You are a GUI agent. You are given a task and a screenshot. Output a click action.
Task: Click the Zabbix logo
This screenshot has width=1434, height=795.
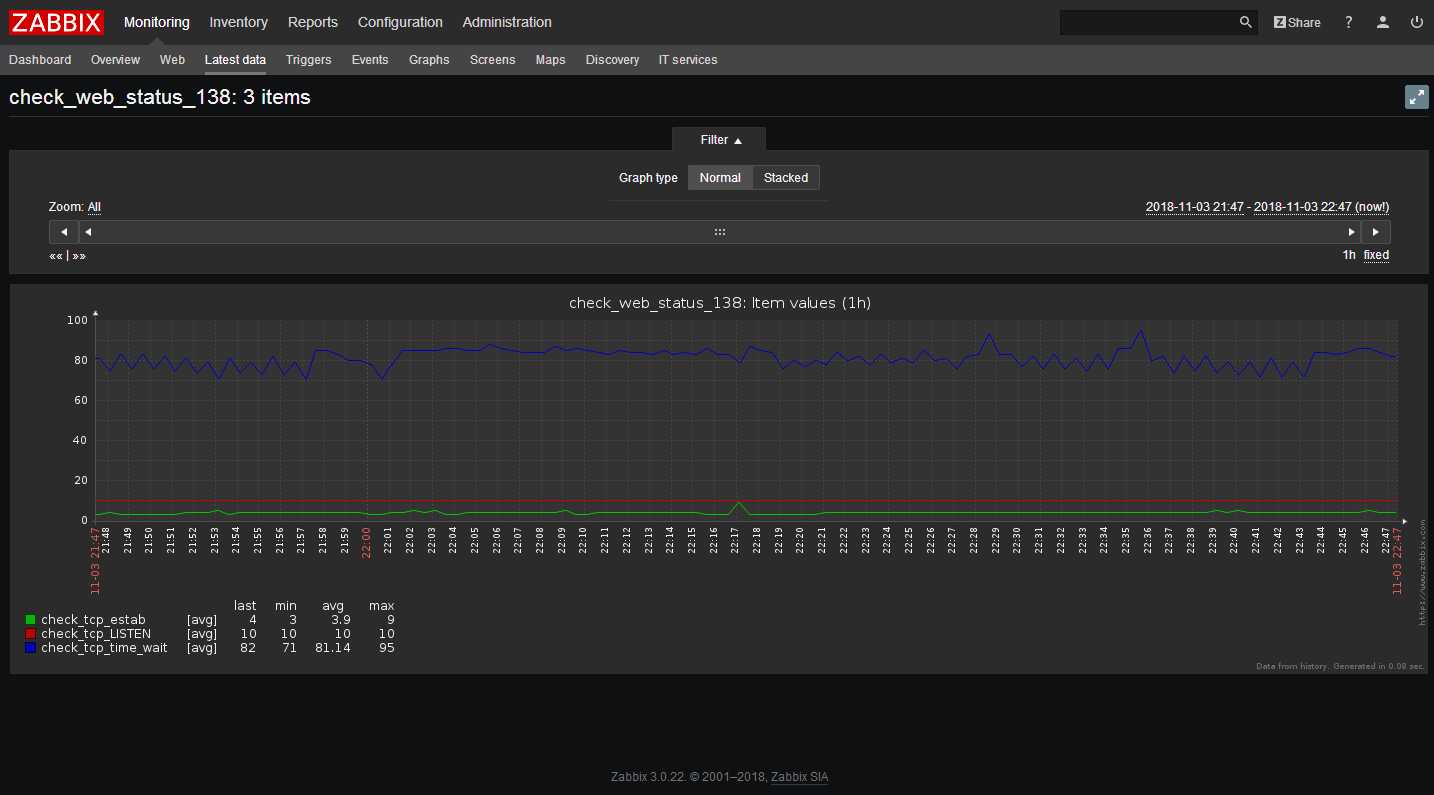(x=57, y=22)
